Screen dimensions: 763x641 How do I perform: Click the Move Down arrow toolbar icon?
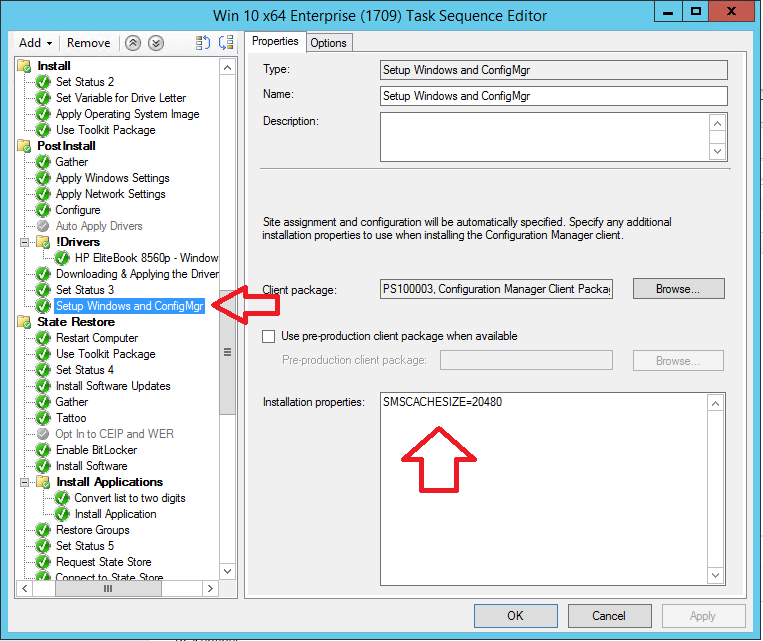155,43
